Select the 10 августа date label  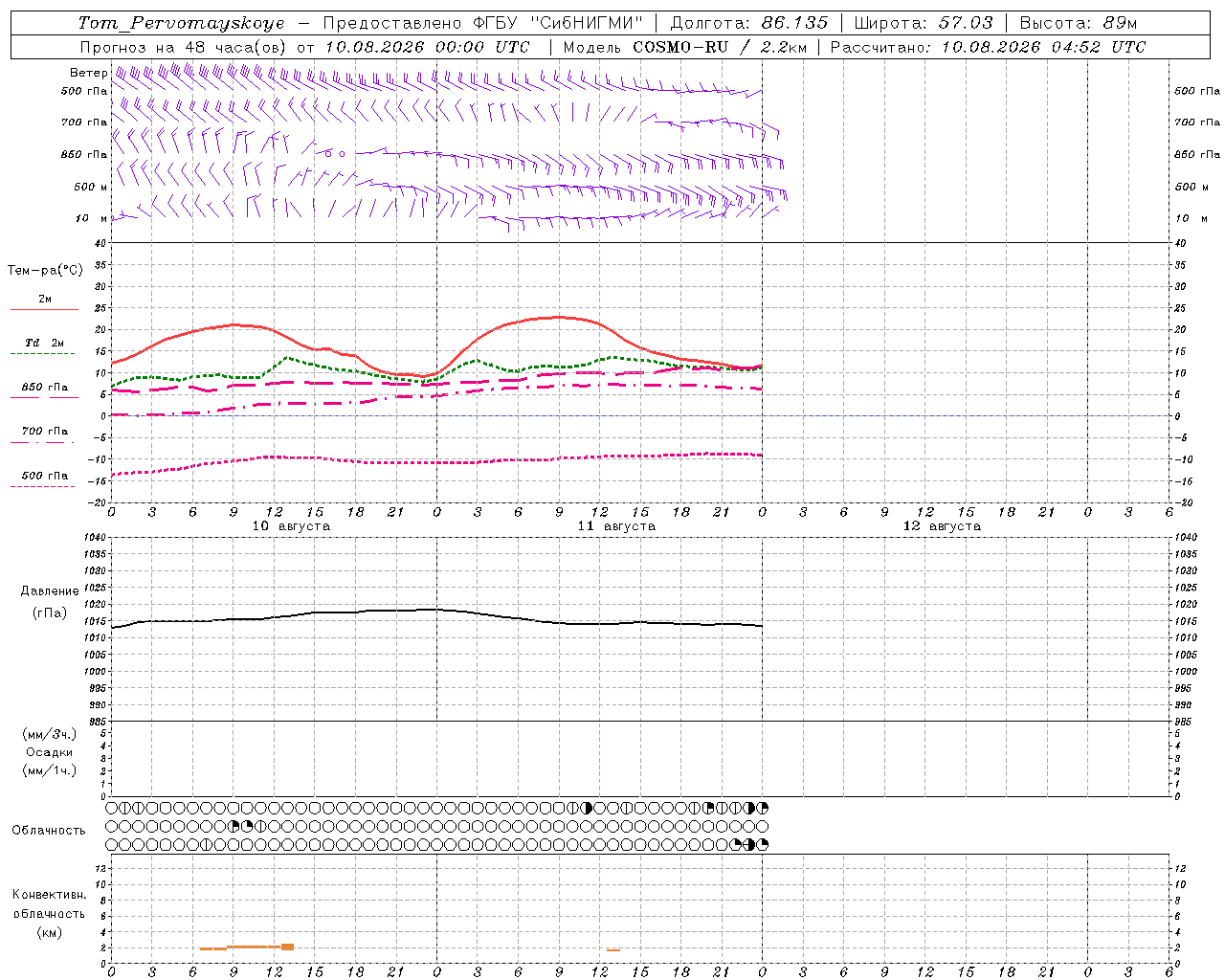point(291,526)
